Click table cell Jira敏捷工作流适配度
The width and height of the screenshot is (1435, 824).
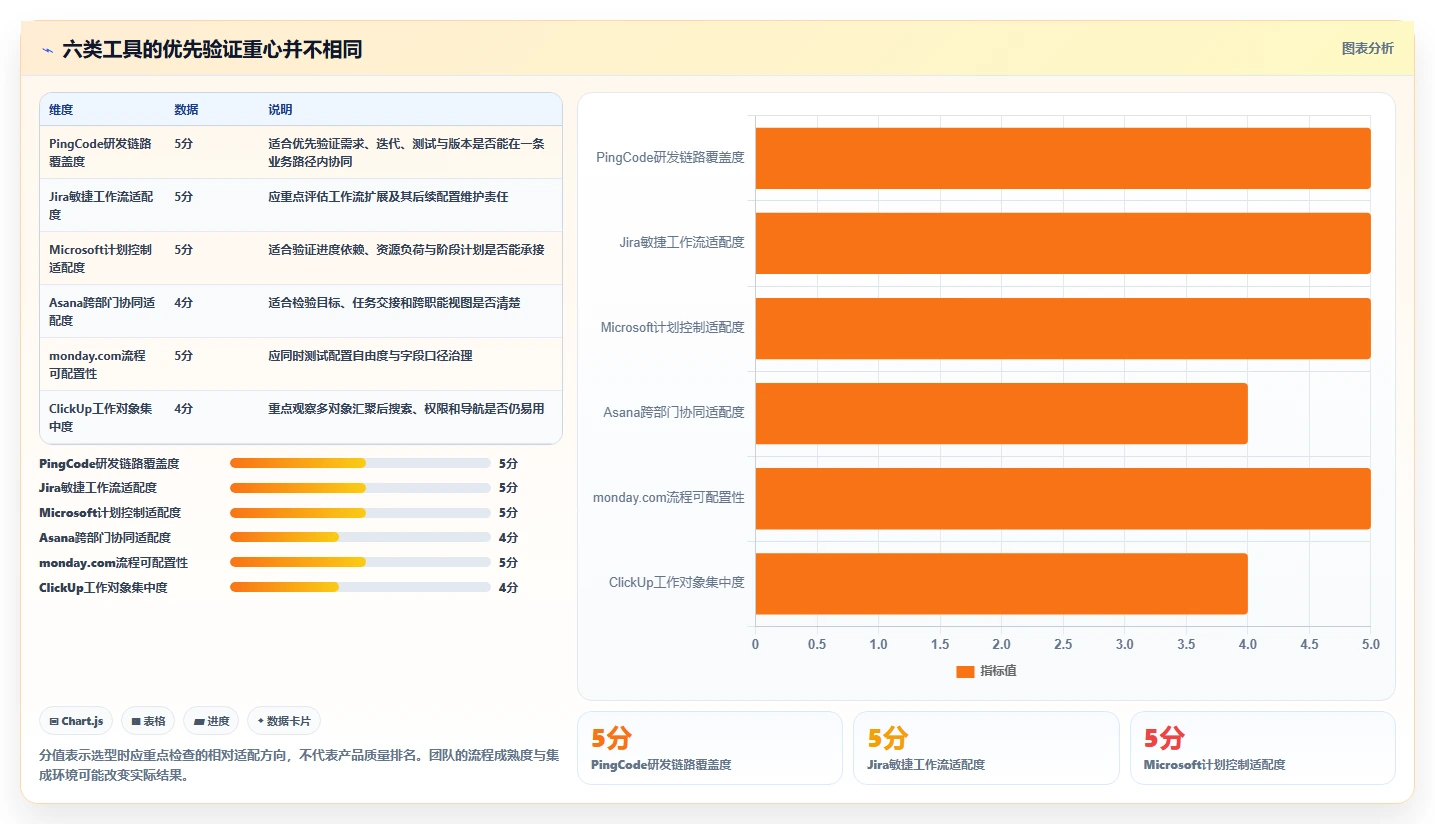click(x=101, y=205)
